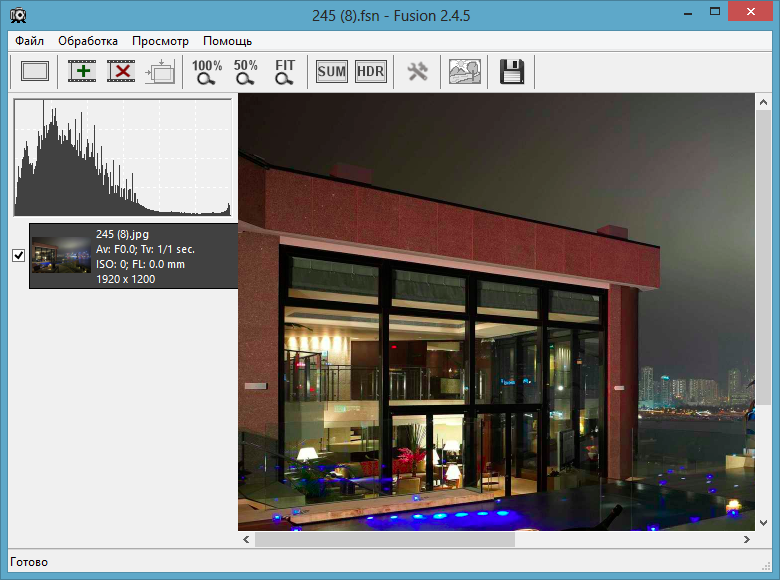This screenshot has width=780, height=580.
Task: Click the vertical scrollbar up arrow
Action: pos(763,102)
